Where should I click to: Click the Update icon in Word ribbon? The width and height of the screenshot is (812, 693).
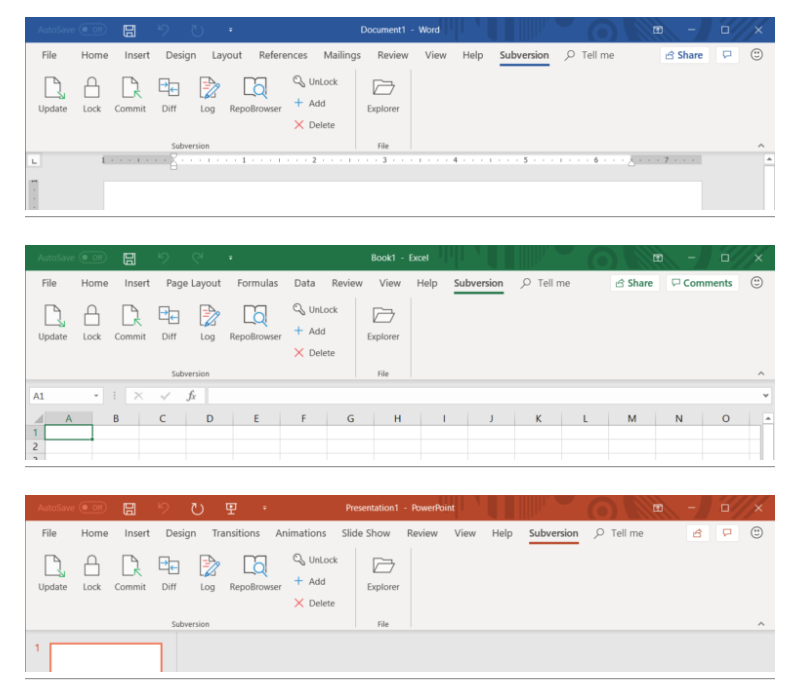[x=53, y=94]
